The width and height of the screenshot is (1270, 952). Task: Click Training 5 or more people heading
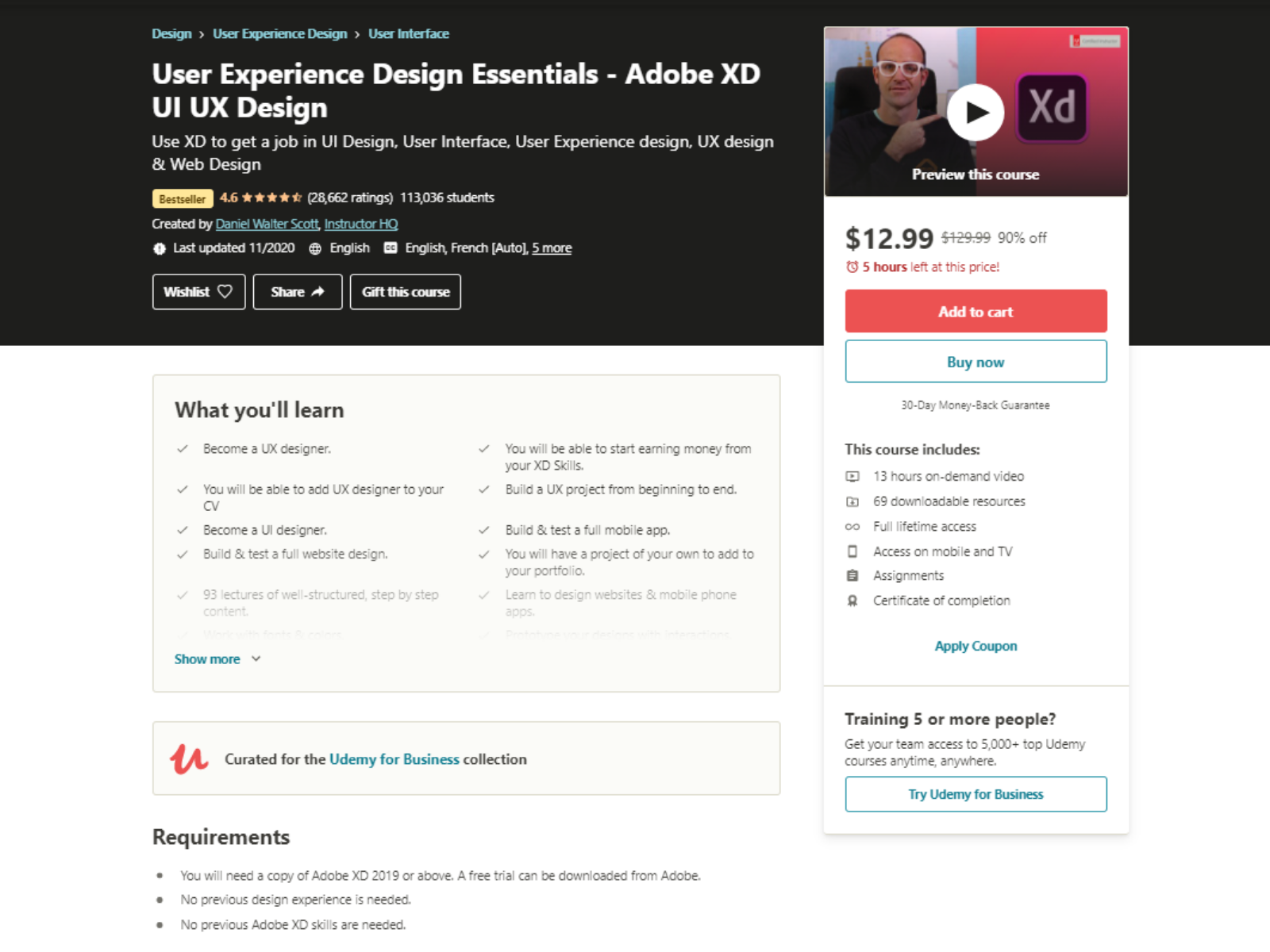[x=950, y=719]
